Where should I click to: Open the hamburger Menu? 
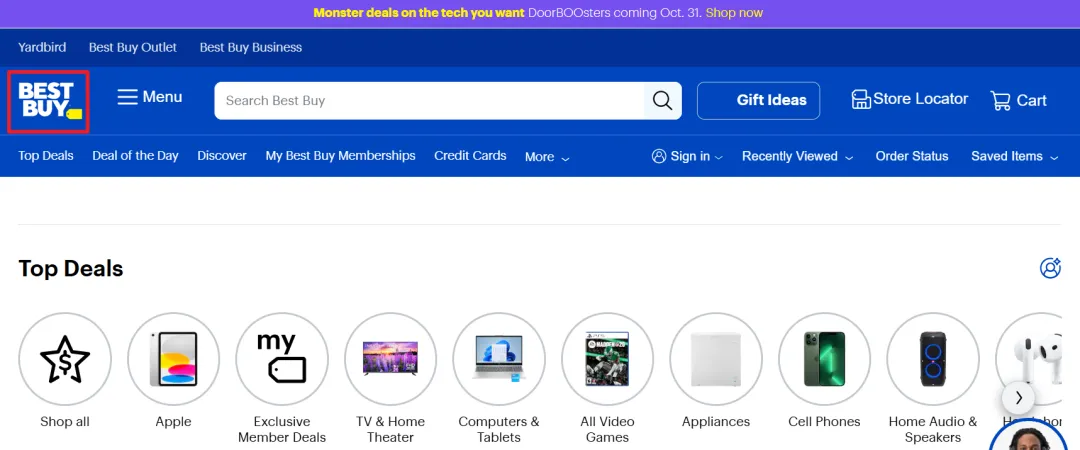pos(149,97)
